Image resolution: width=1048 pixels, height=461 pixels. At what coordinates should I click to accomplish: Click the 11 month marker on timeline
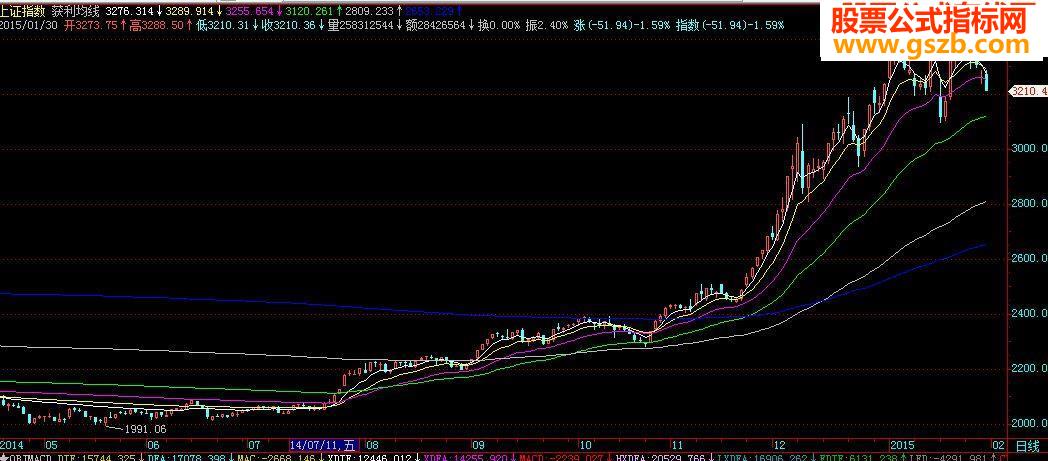click(x=676, y=444)
